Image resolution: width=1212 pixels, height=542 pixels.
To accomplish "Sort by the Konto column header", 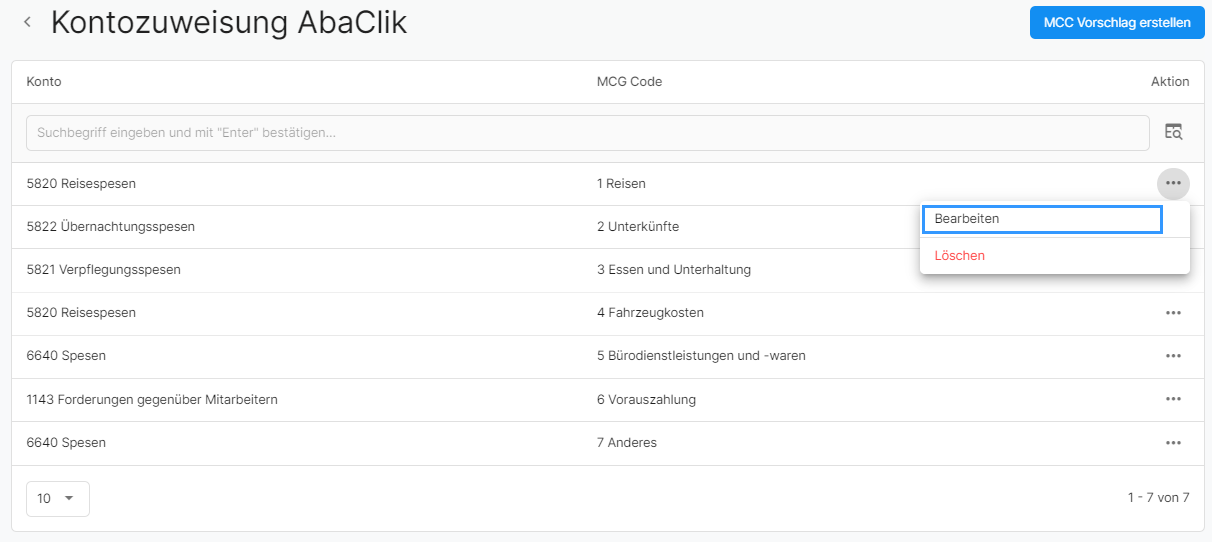I will tap(44, 82).
